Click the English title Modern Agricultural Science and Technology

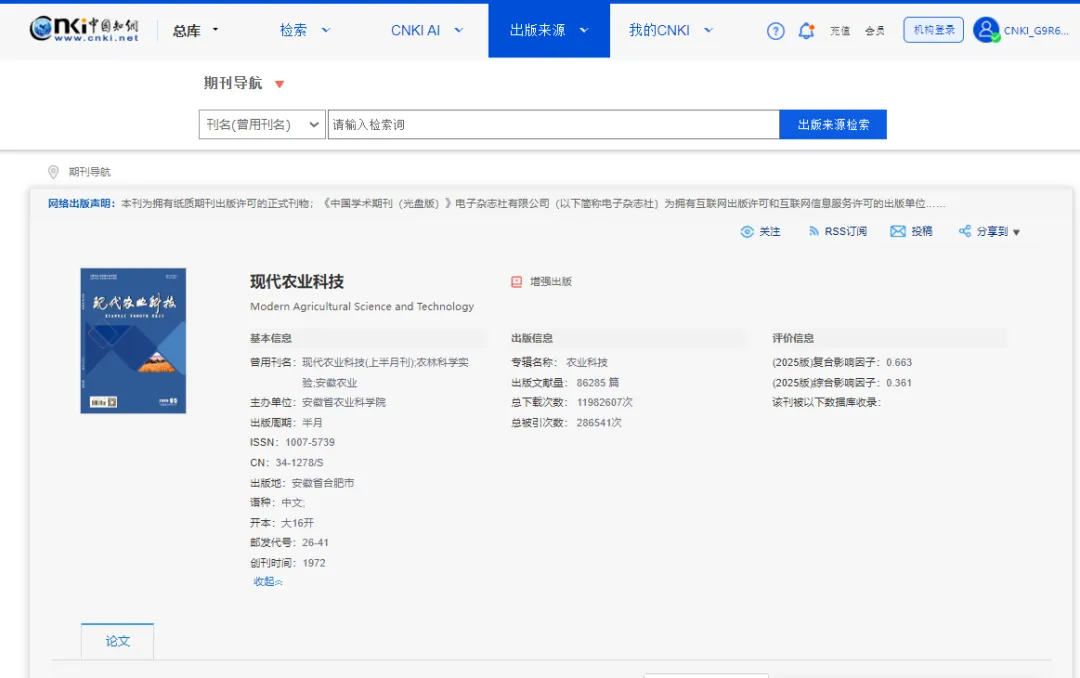pos(362,307)
